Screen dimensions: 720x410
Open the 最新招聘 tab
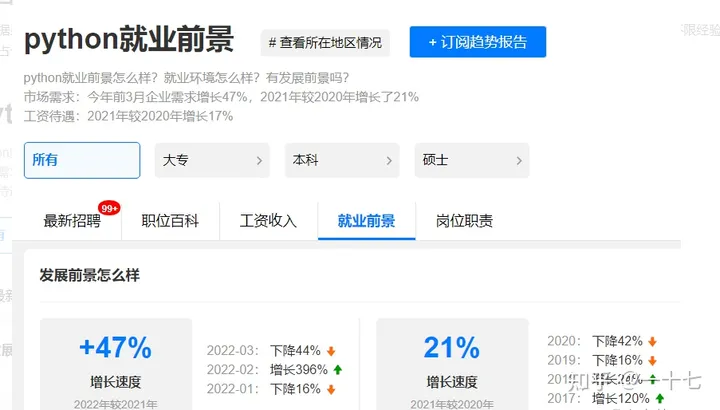(72, 221)
